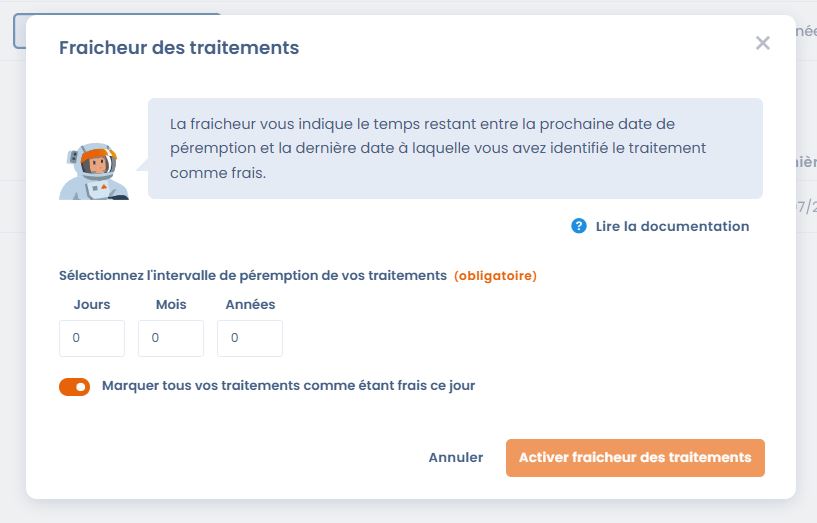Click the "Années" column label
This screenshot has height=523, width=817.
[250, 305]
